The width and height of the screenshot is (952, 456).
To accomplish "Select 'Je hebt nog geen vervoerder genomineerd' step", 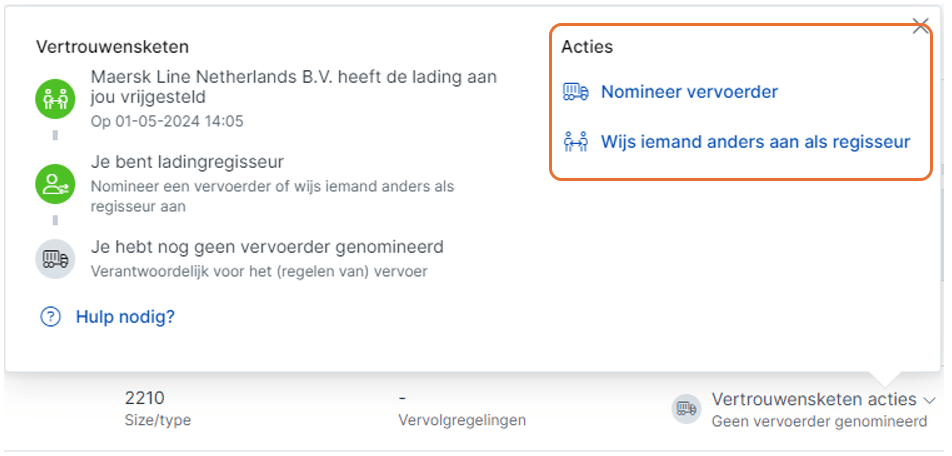I will tap(267, 246).
